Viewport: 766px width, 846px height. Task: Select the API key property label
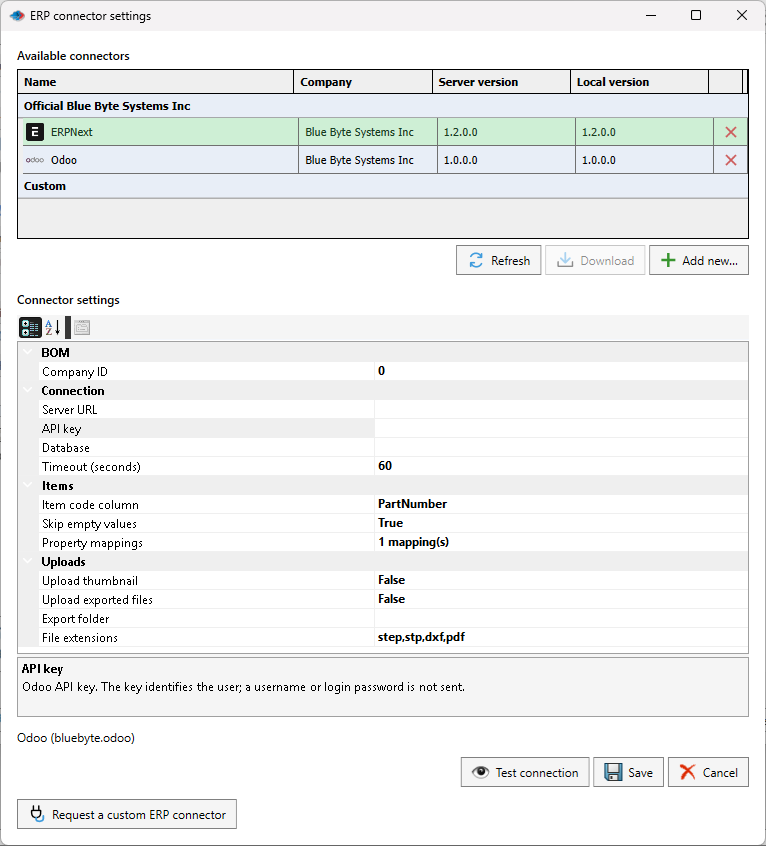pos(61,429)
